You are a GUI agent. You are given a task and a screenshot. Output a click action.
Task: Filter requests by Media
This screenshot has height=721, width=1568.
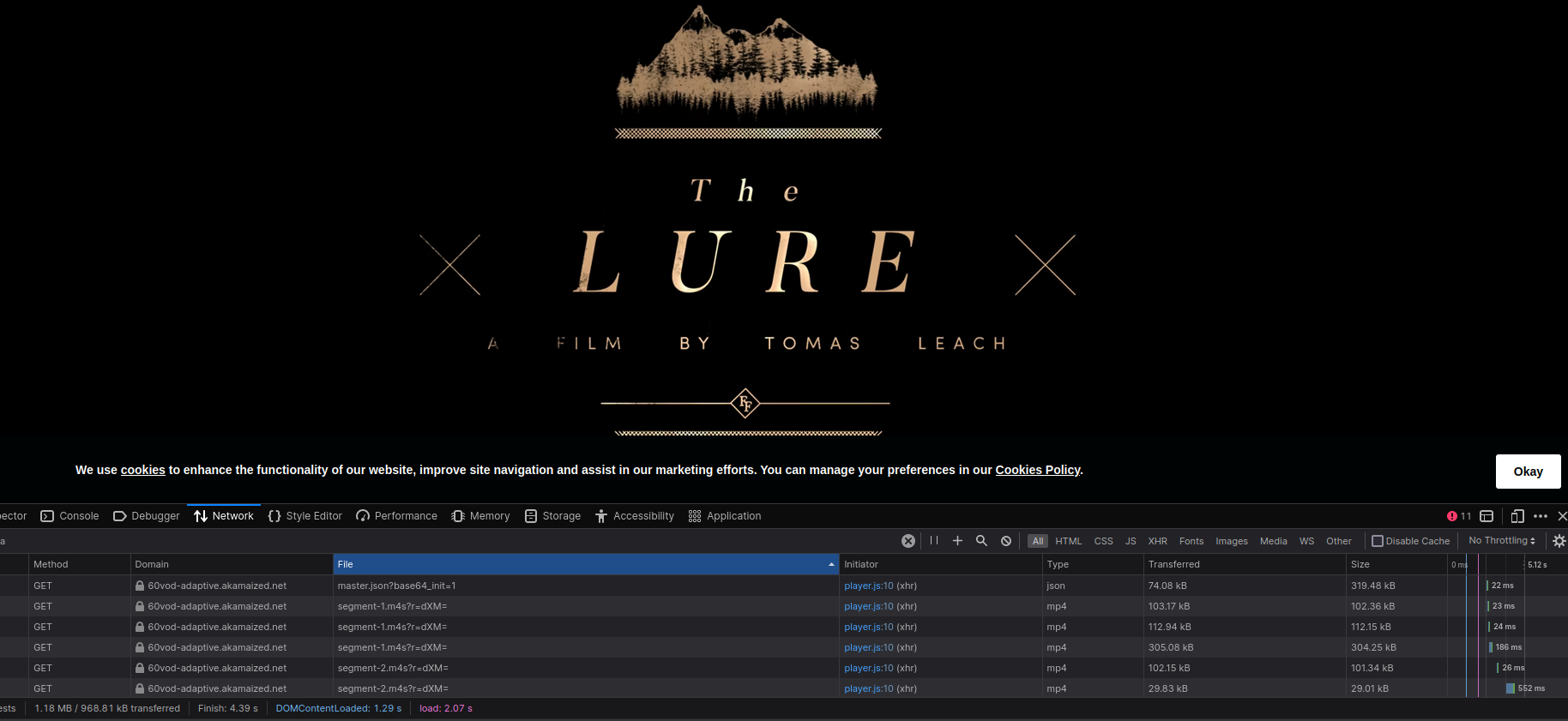(1274, 541)
